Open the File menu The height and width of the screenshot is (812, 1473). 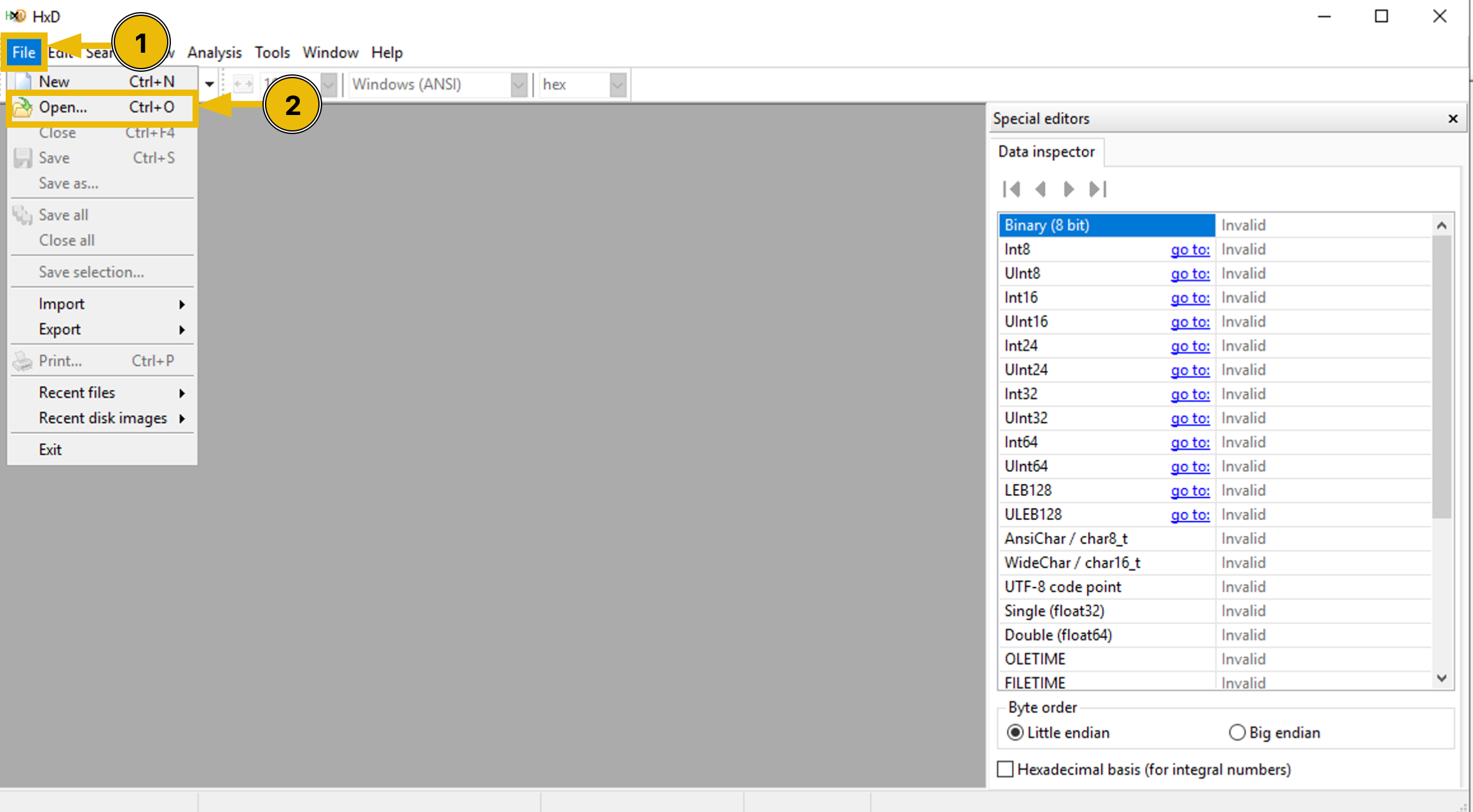click(x=24, y=52)
